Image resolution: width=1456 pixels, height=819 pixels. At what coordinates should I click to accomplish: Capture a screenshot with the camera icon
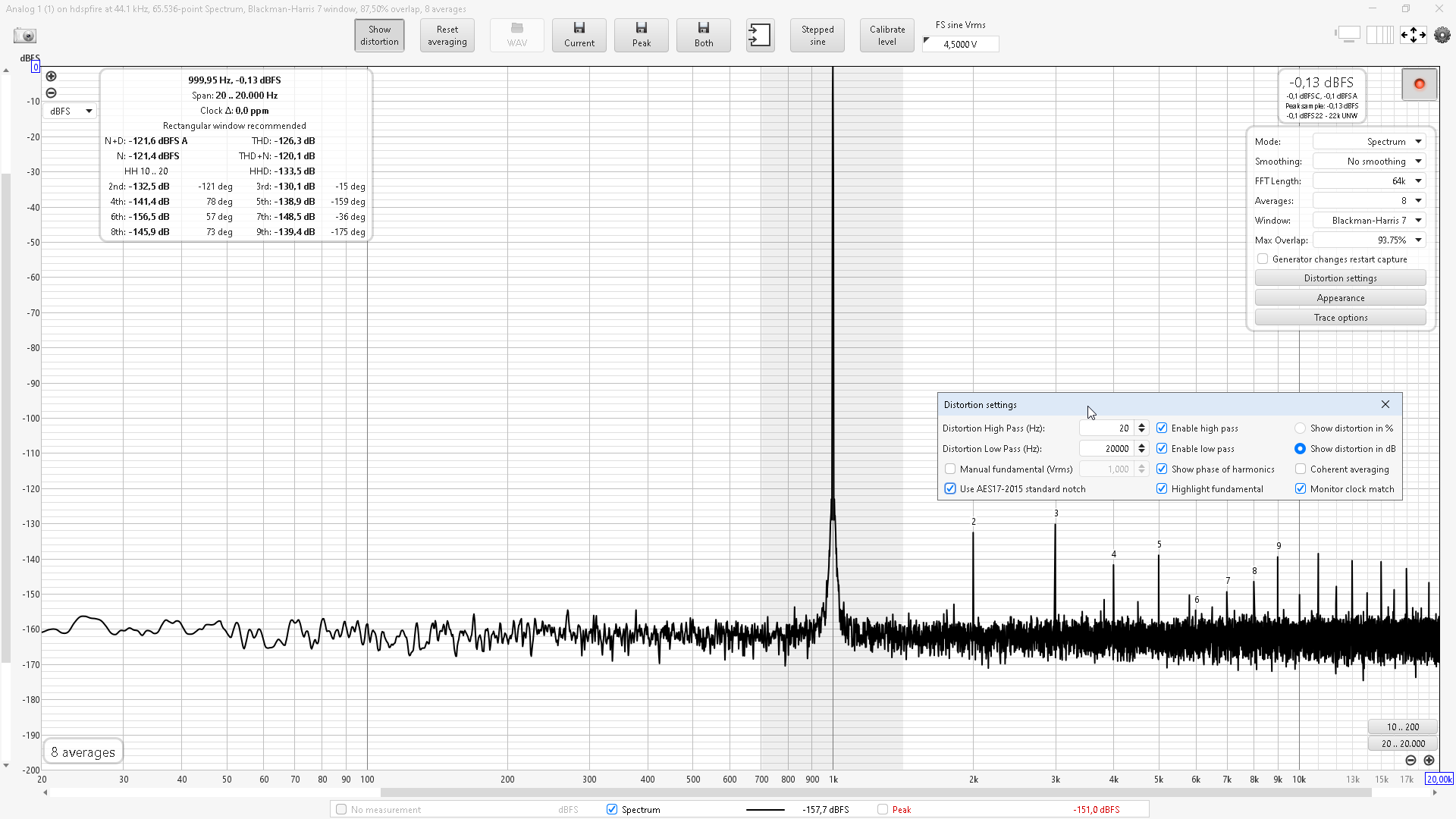click(x=25, y=36)
